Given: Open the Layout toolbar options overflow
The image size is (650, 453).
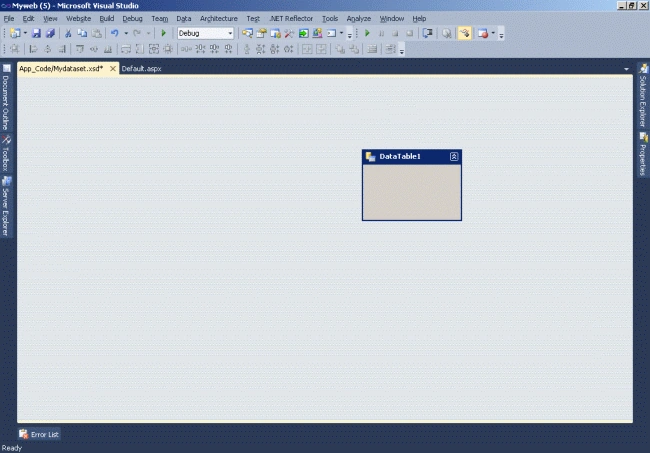Looking at the screenshot, I should pos(402,51).
